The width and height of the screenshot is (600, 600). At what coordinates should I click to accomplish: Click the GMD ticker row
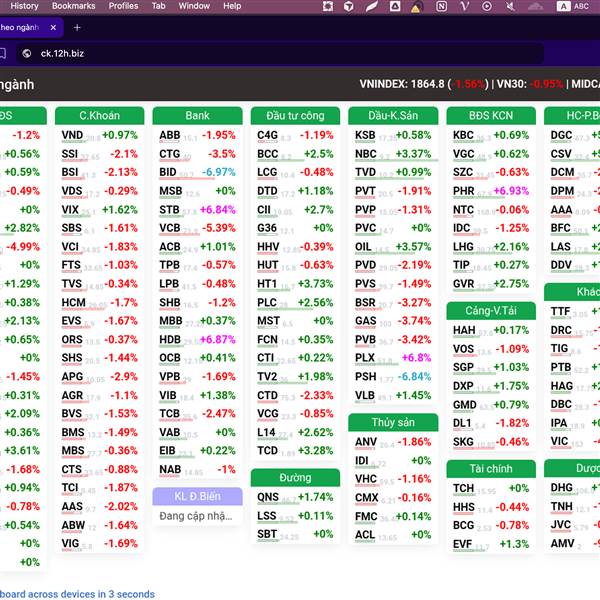point(491,405)
